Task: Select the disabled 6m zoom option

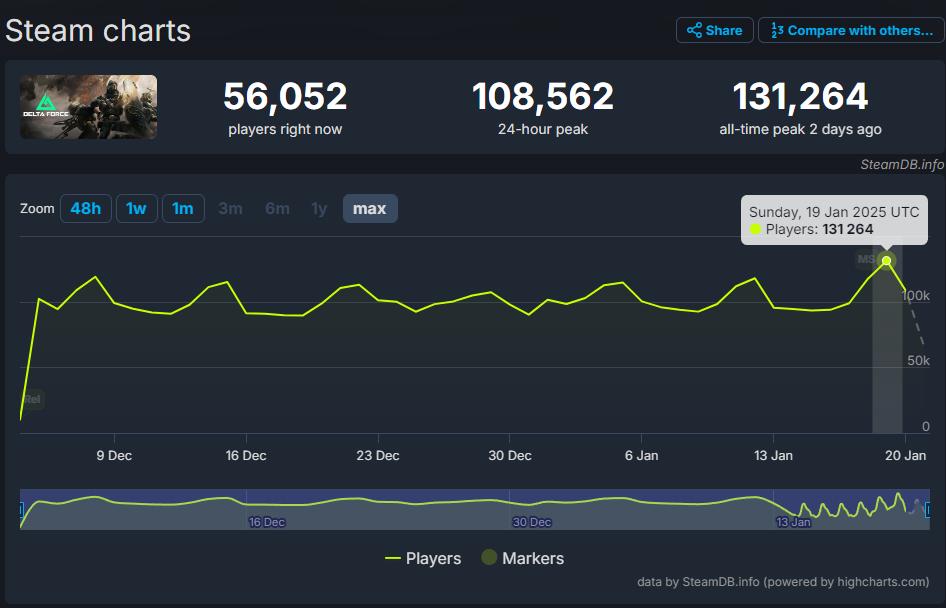Action: (277, 209)
